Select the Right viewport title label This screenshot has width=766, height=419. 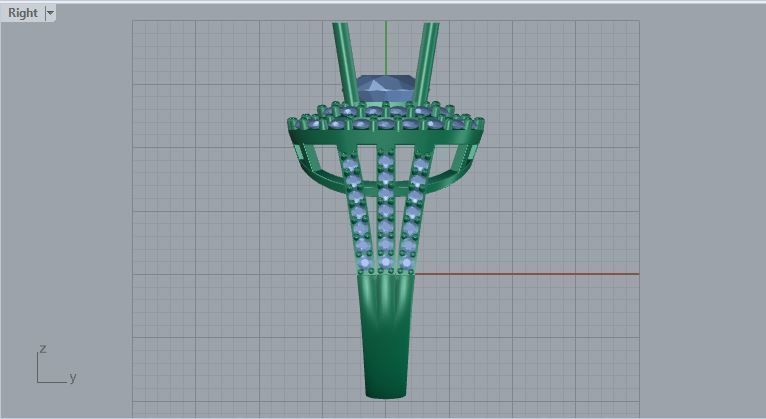pos(22,13)
